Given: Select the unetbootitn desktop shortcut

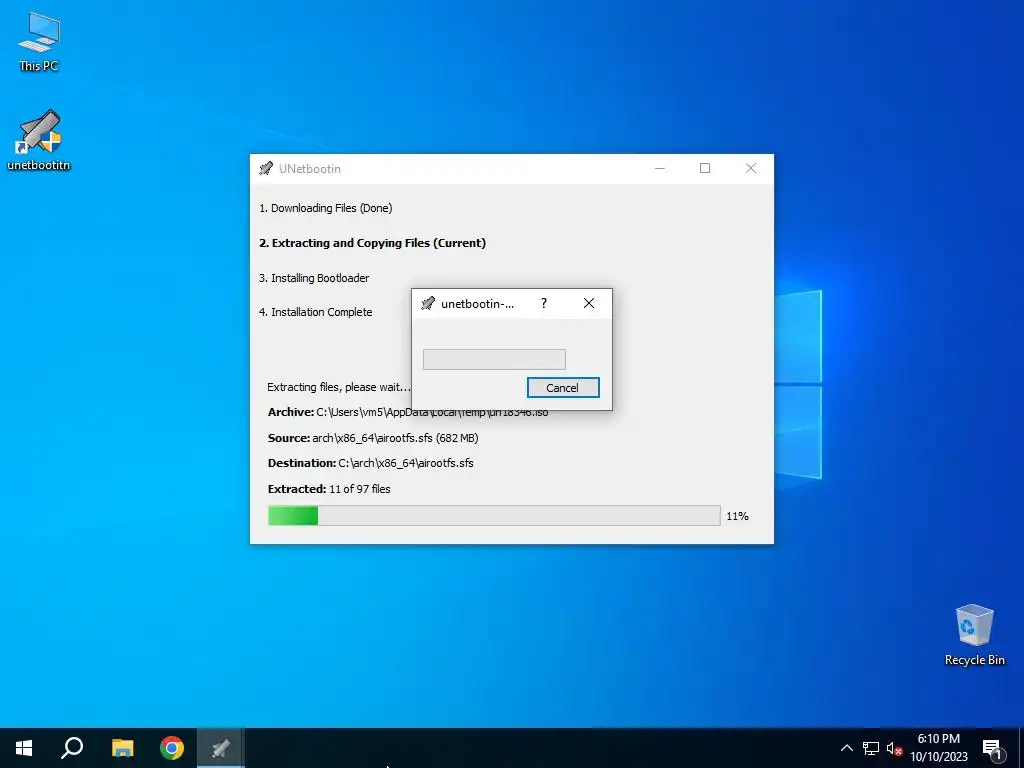Looking at the screenshot, I should pos(39,140).
